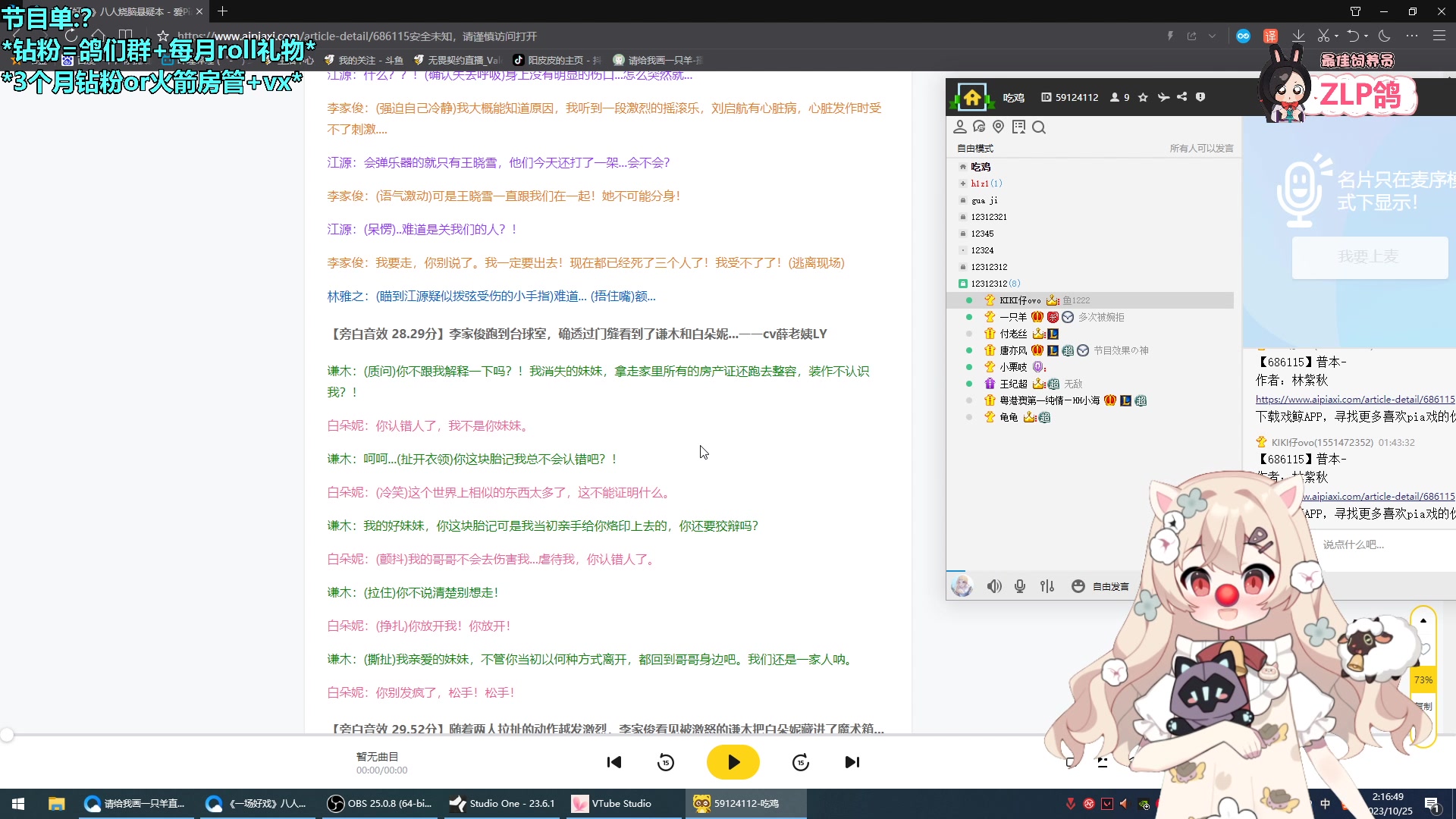Viewport: 1456px width, 819px height.
Task: Select the 12345 channel
Action: pos(982,234)
